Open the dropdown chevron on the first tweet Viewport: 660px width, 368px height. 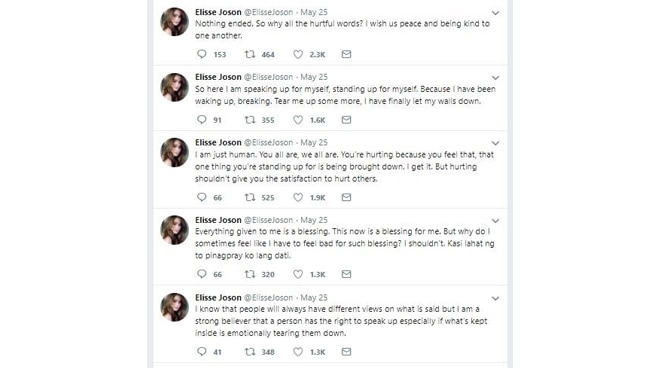point(495,13)
